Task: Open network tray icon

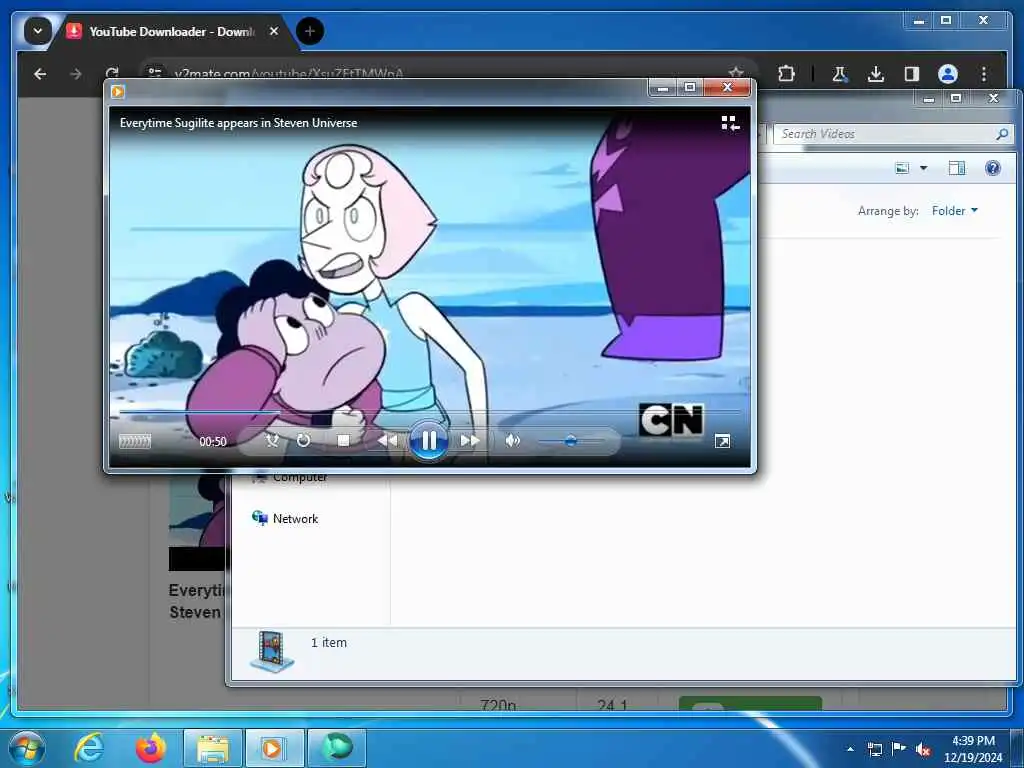Action: point(874,749)
